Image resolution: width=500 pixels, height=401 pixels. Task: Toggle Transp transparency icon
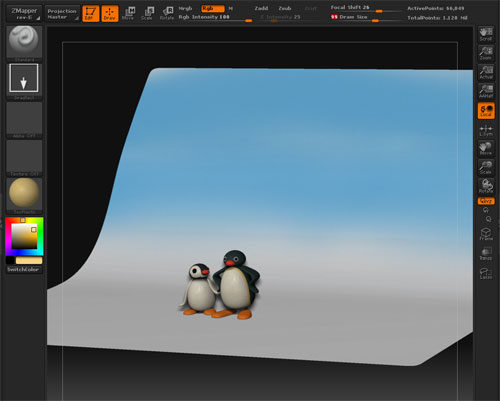pyautogui.click(x=486, y=253)
